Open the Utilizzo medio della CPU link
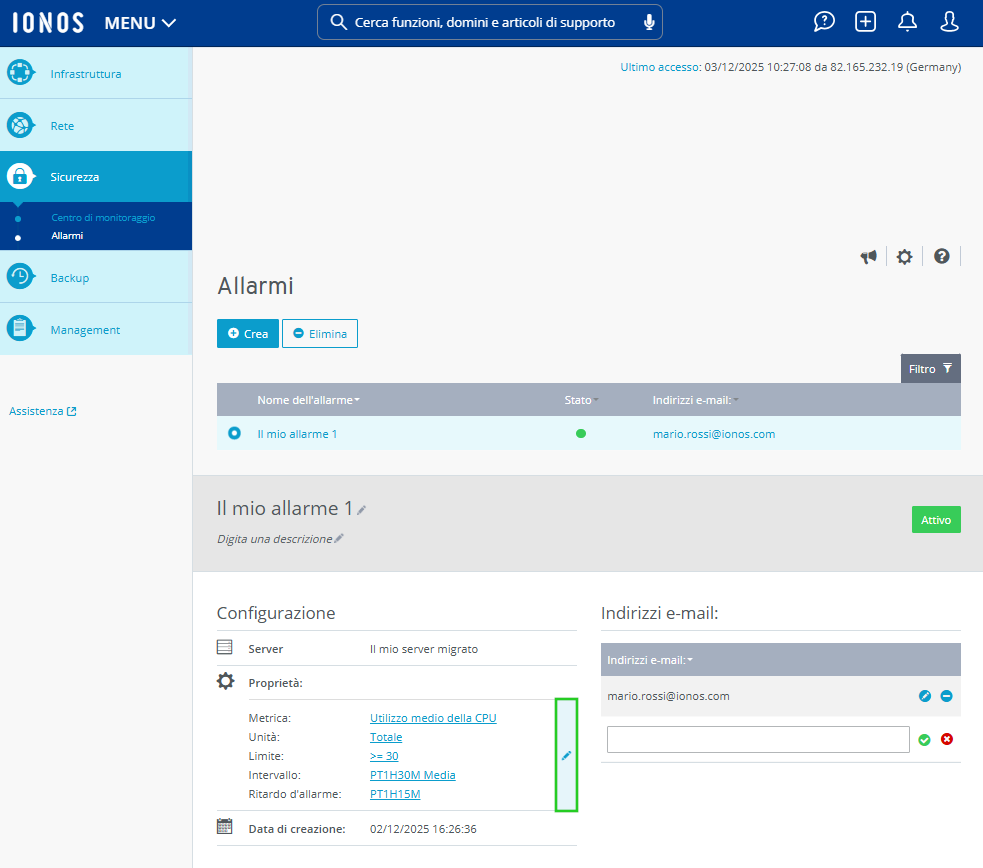 coord(433,718)
